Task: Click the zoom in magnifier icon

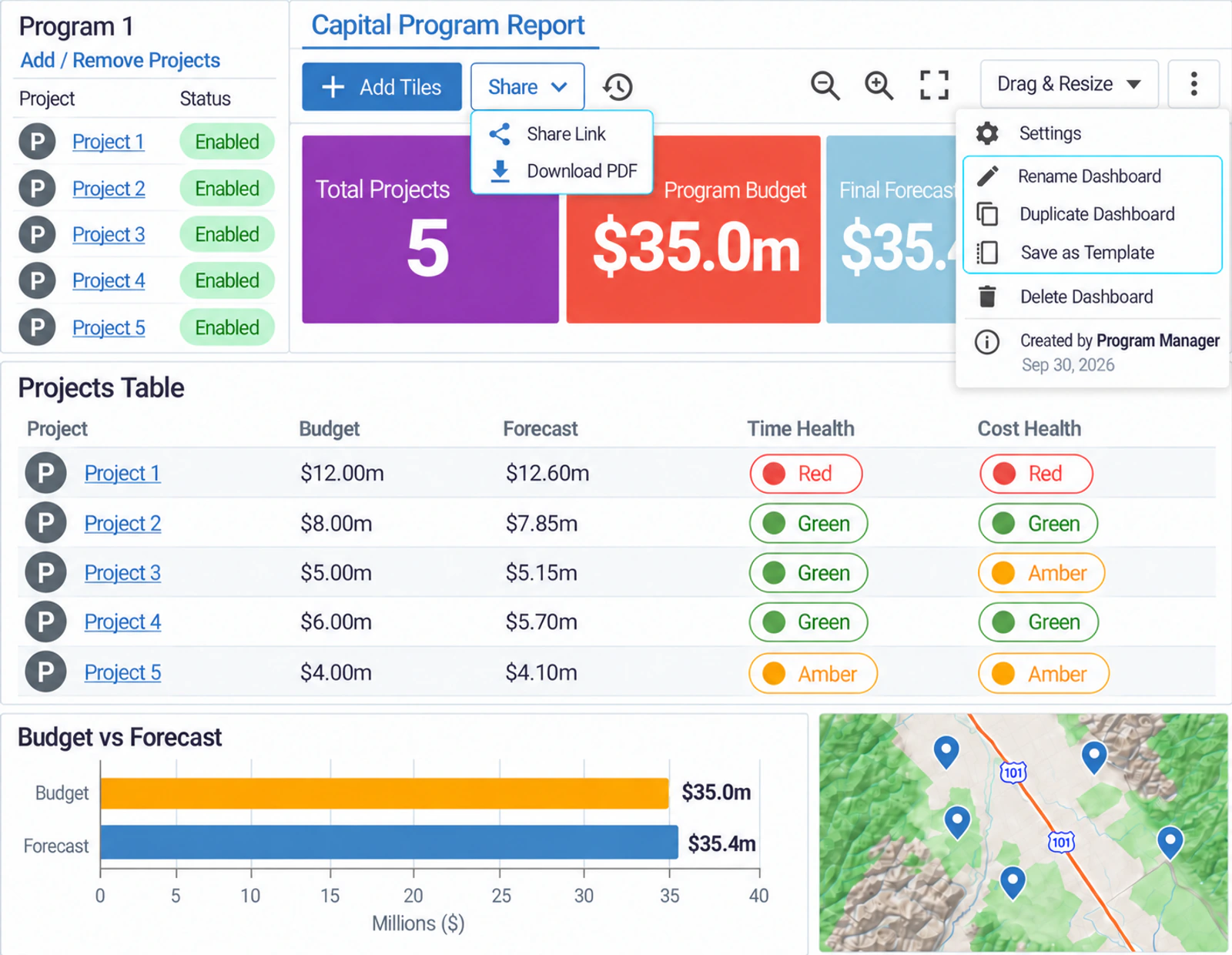Action: (879, 85)
